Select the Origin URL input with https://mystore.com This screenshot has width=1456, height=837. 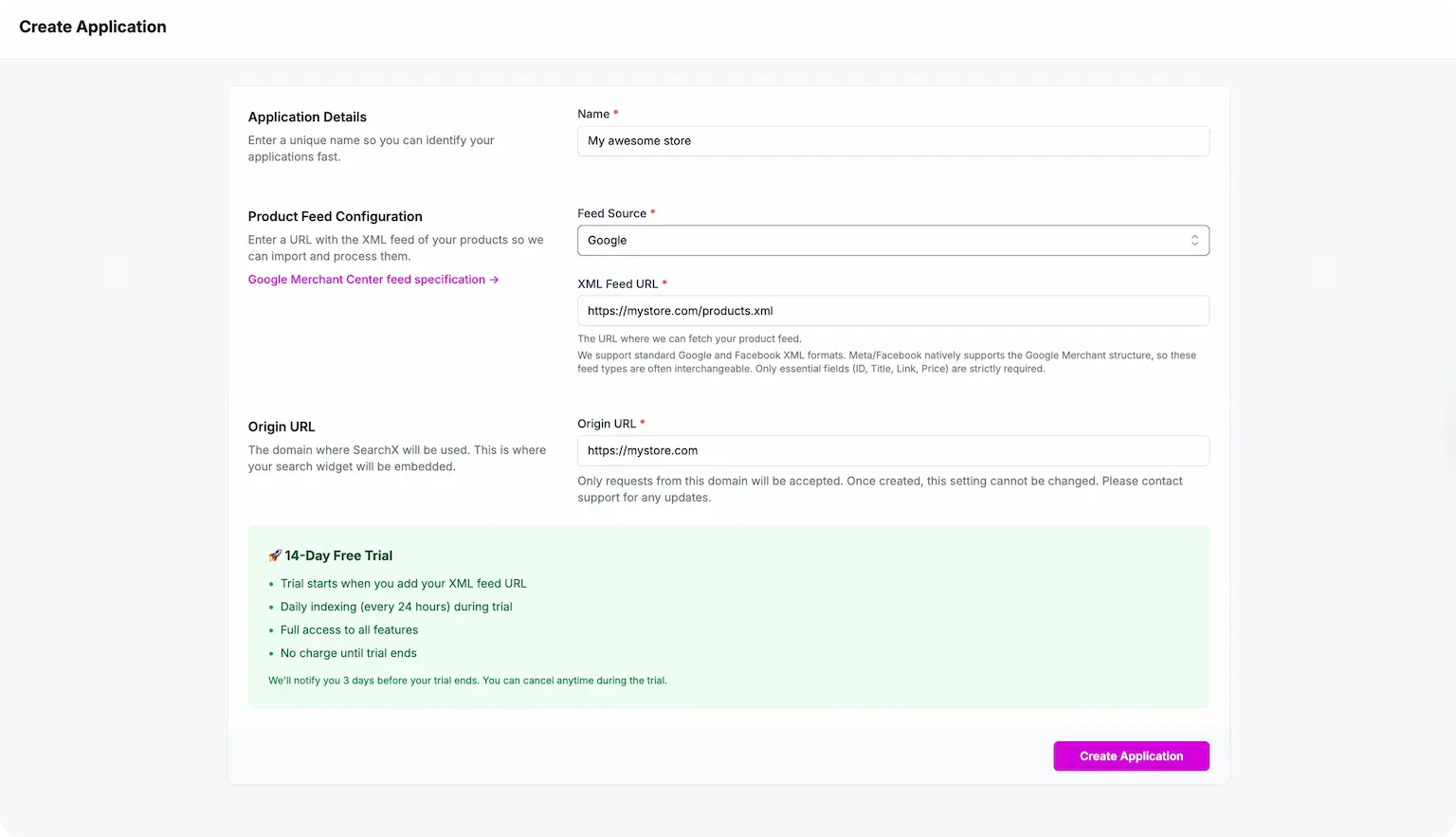892,451
